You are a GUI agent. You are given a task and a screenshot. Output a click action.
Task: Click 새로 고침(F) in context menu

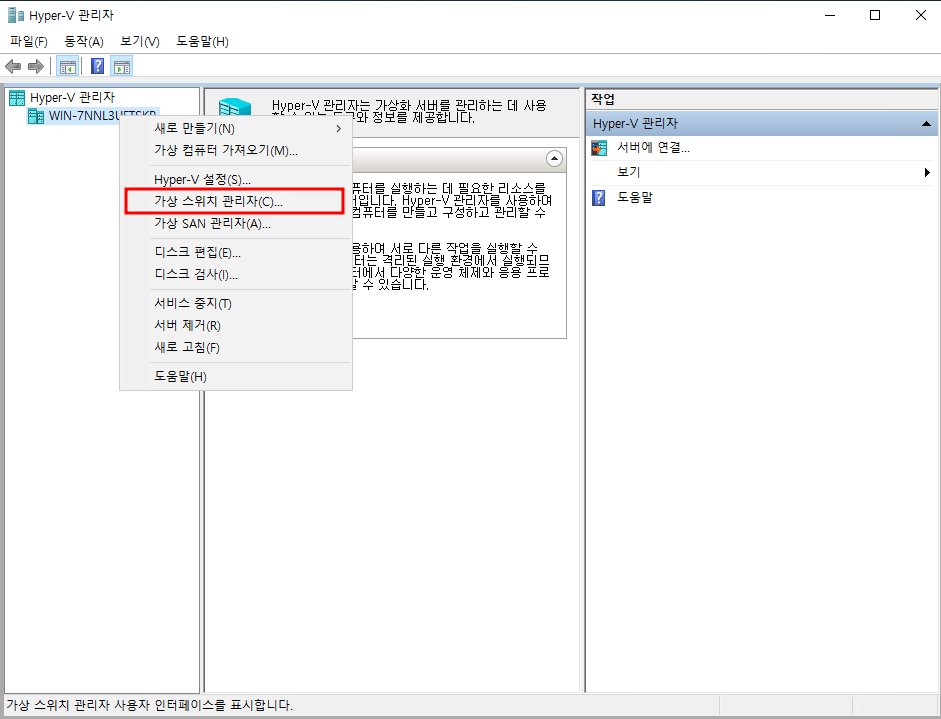(236, 347)
